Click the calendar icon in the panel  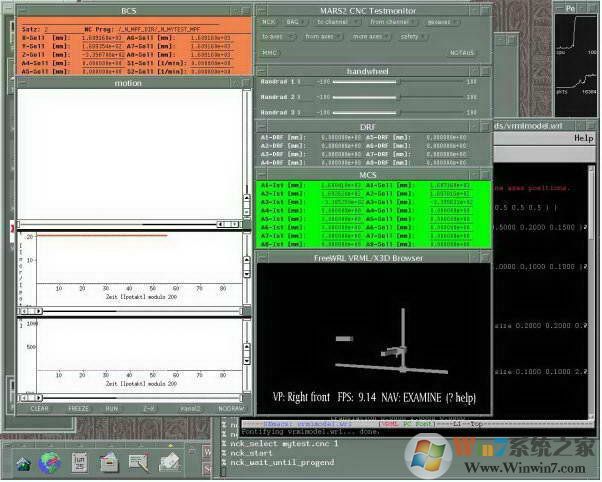[80, 461]
